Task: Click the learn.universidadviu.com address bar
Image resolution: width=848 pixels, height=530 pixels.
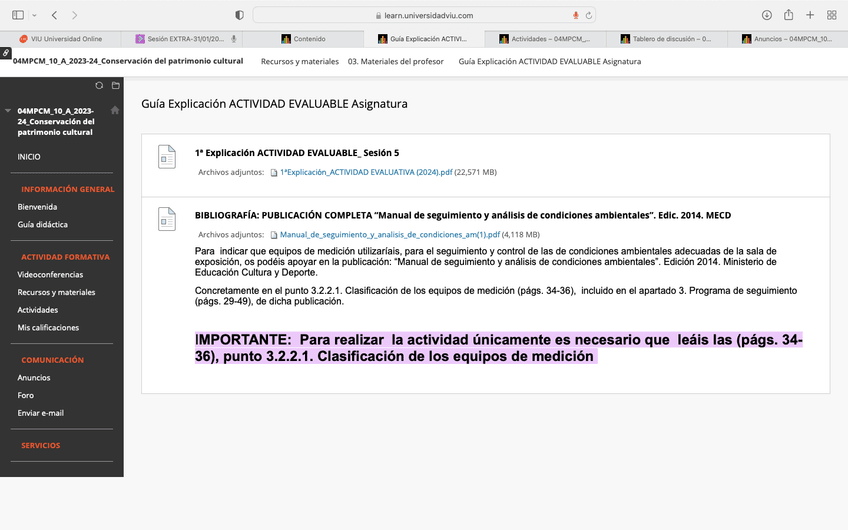Action: point(425,15)
